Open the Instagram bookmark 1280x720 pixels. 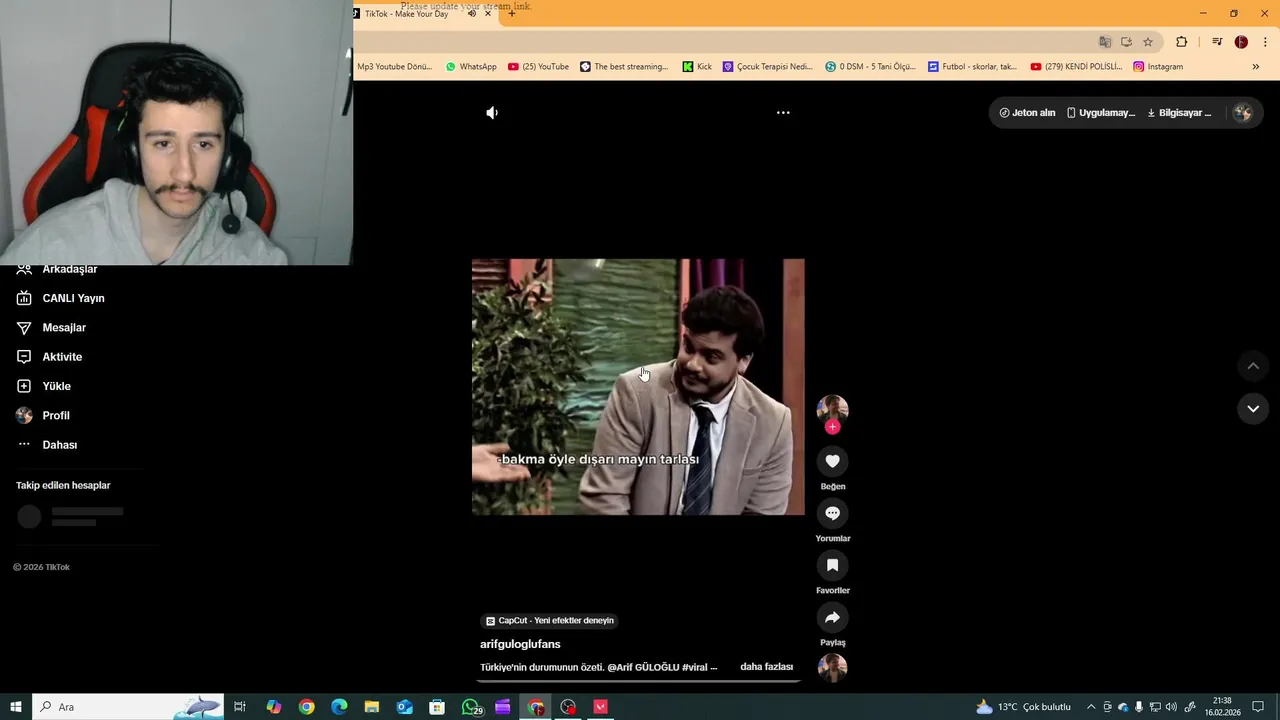(x=1158, y=67)
